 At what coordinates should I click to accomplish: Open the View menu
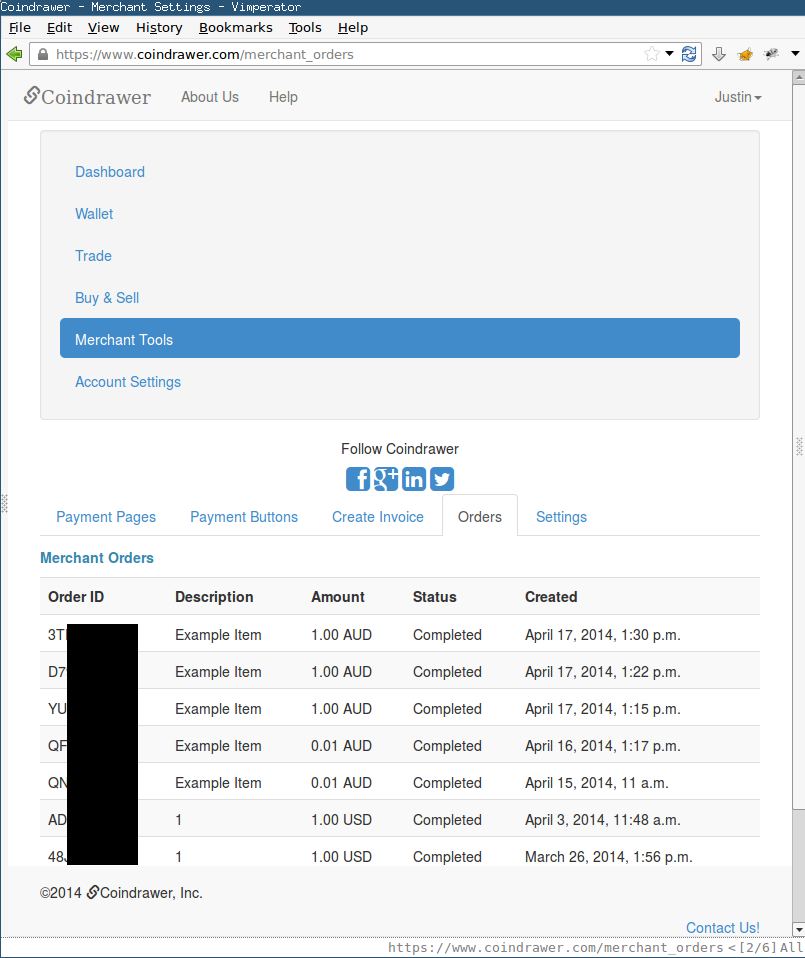103,27
